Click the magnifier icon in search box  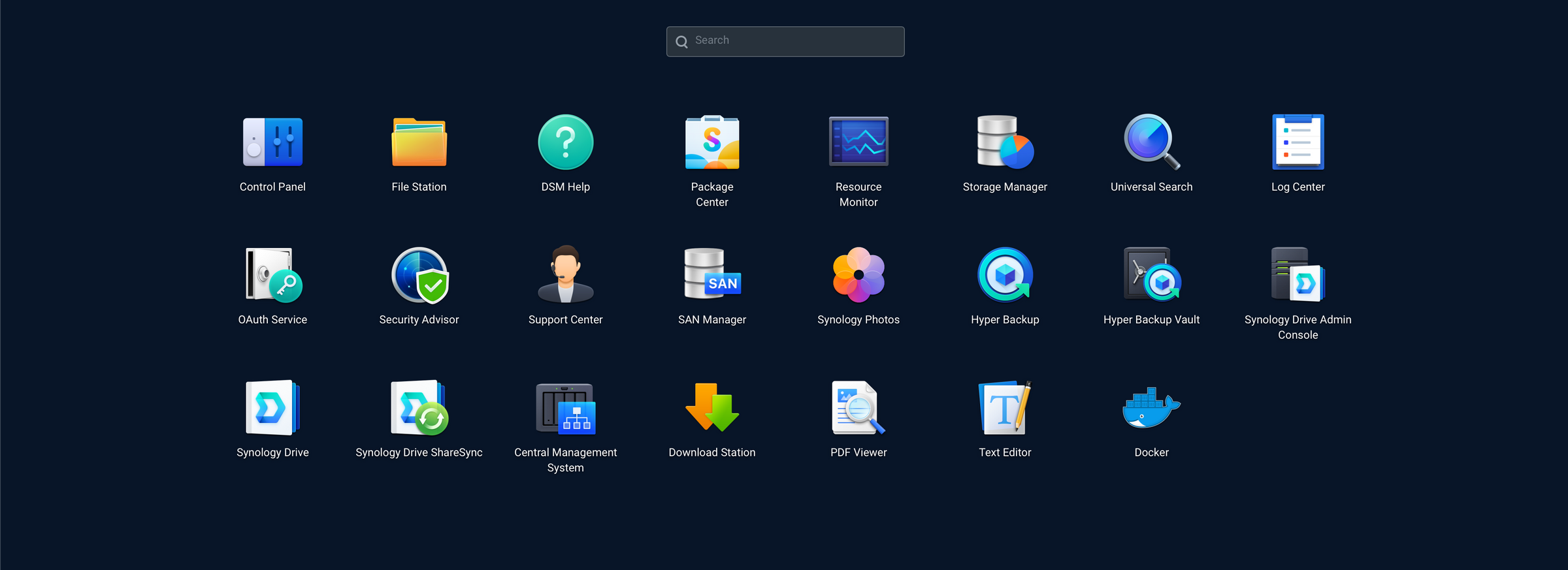681,42
